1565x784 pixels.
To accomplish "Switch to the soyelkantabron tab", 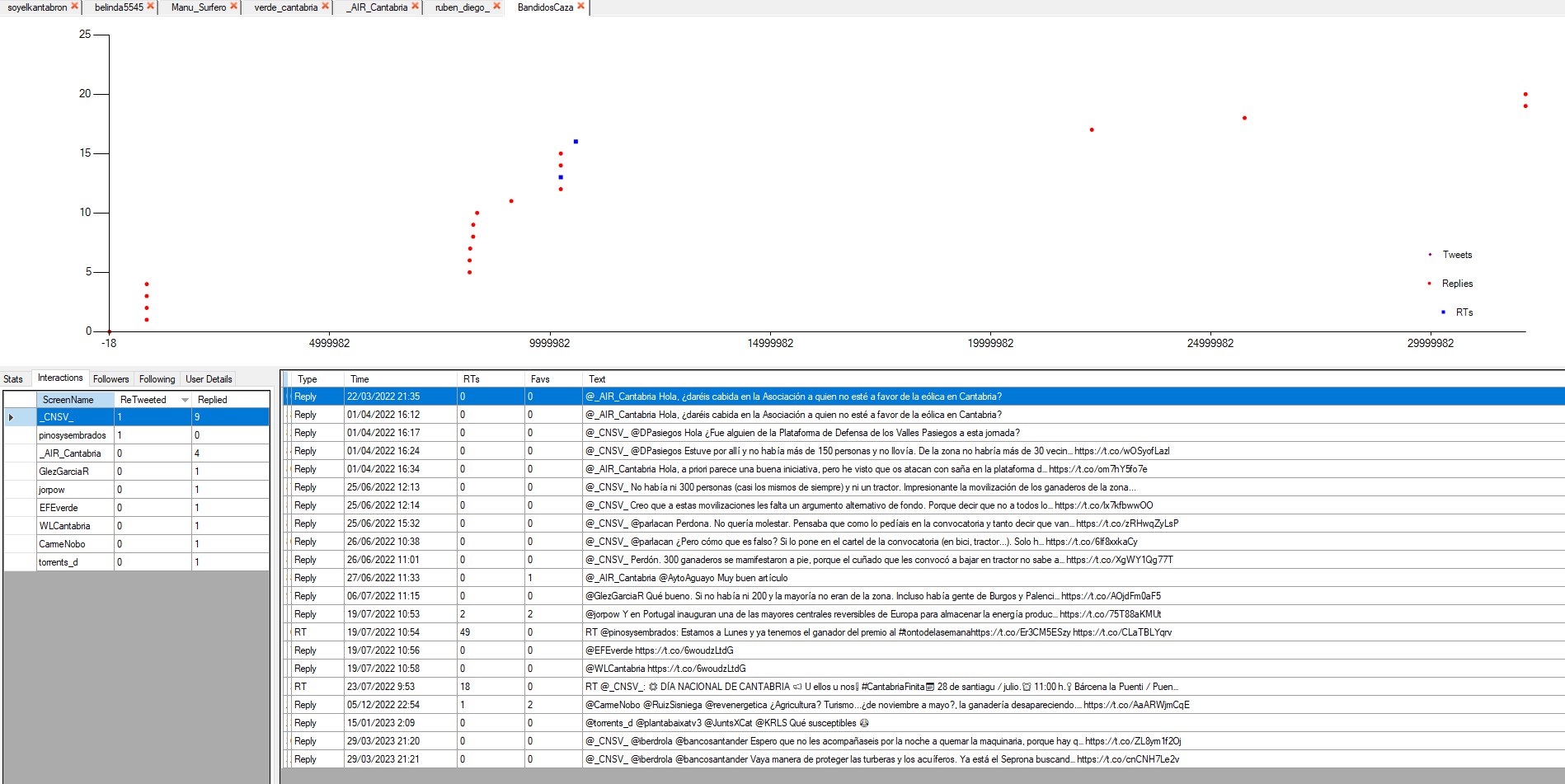I will 37,7.
